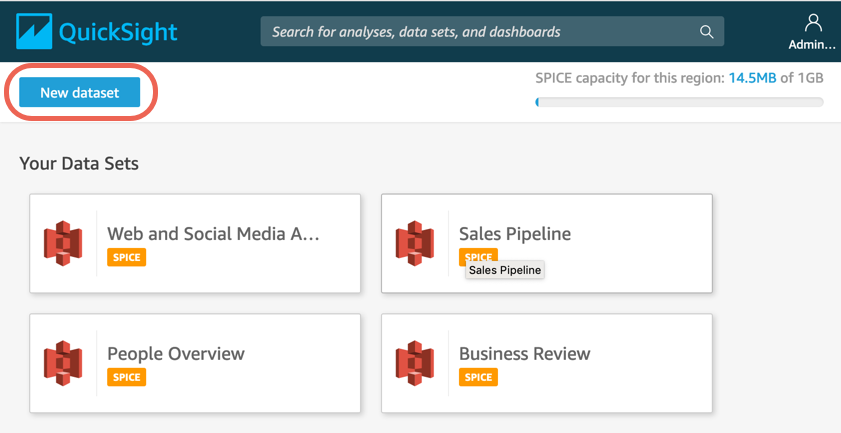Open the People Overview data set title

point(175,354)
